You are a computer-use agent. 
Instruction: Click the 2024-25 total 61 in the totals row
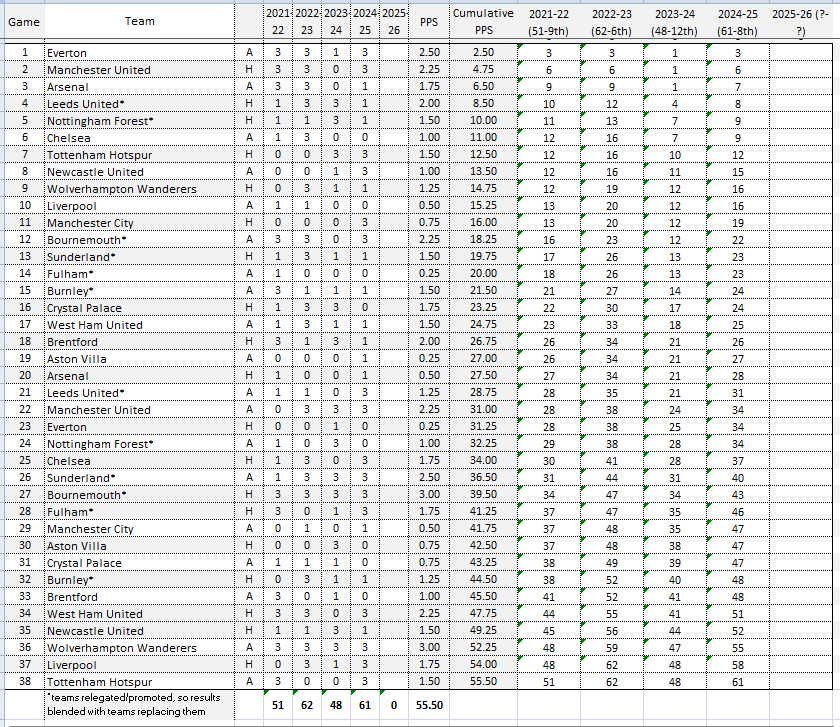[364, 705]
